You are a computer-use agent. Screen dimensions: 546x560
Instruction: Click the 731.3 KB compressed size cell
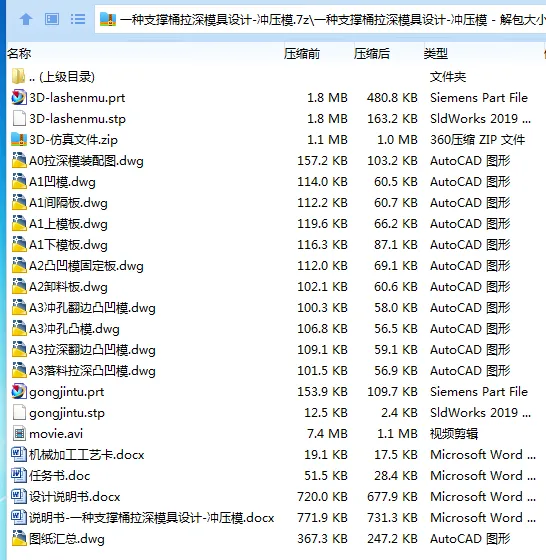pyautogui.click(x=392, y=518)
